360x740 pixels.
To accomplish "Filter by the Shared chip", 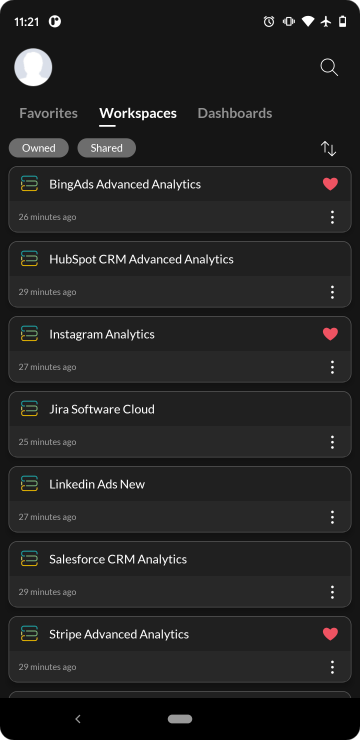I will [x=107, y=148].
